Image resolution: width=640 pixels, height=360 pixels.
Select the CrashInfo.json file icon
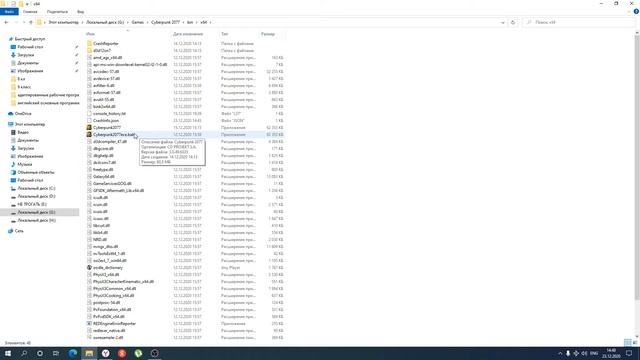coord(89,121)
